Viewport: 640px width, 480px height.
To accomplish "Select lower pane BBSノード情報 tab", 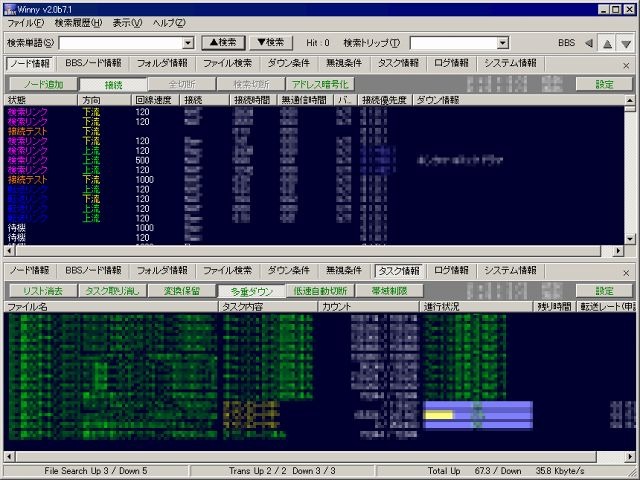I will point(93,270).
